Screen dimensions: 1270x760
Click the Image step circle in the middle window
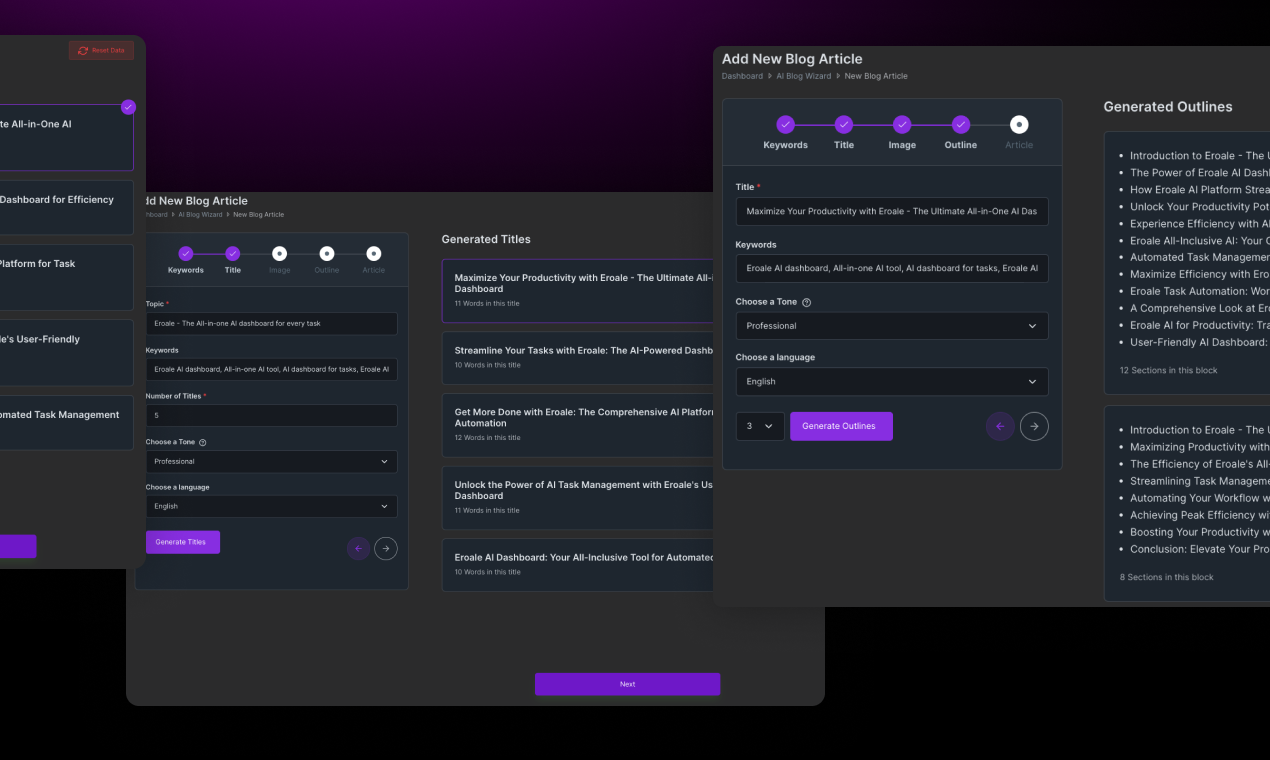coord(280,254)
